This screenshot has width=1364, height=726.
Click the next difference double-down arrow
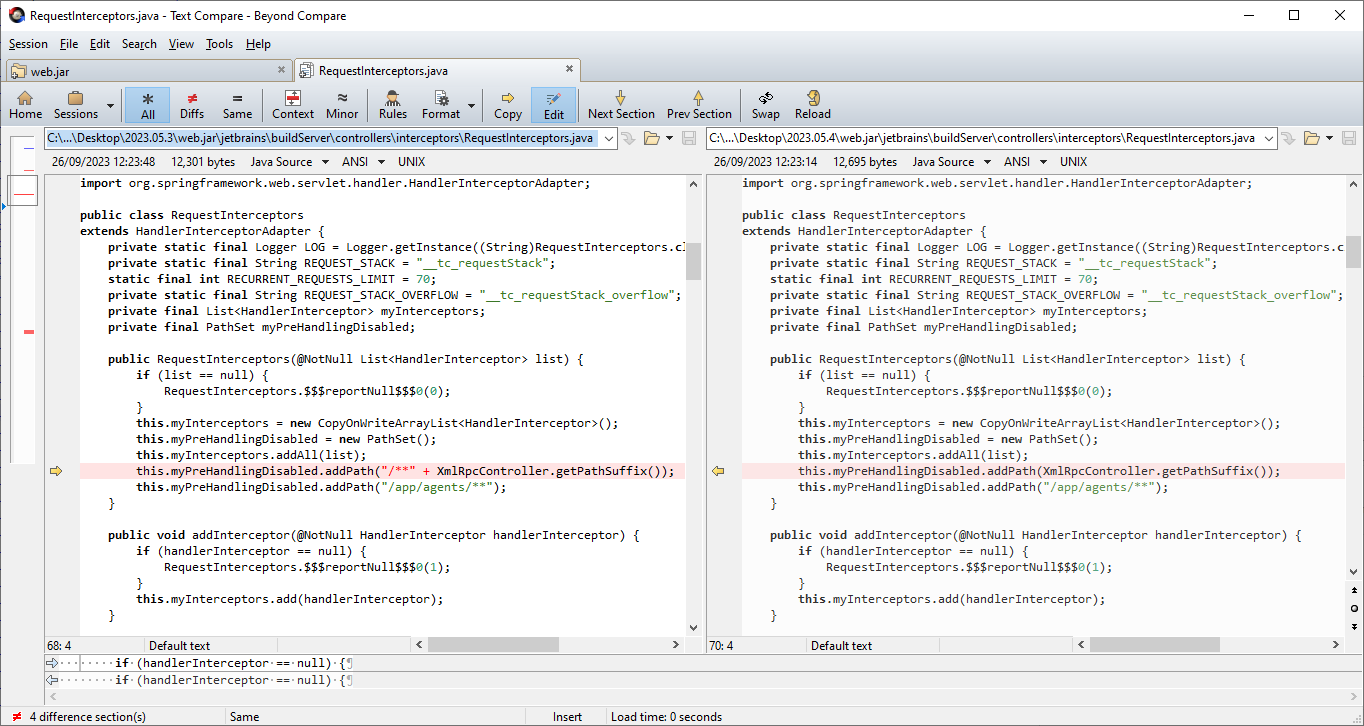pyautogui.click(x=1354, y=625)
